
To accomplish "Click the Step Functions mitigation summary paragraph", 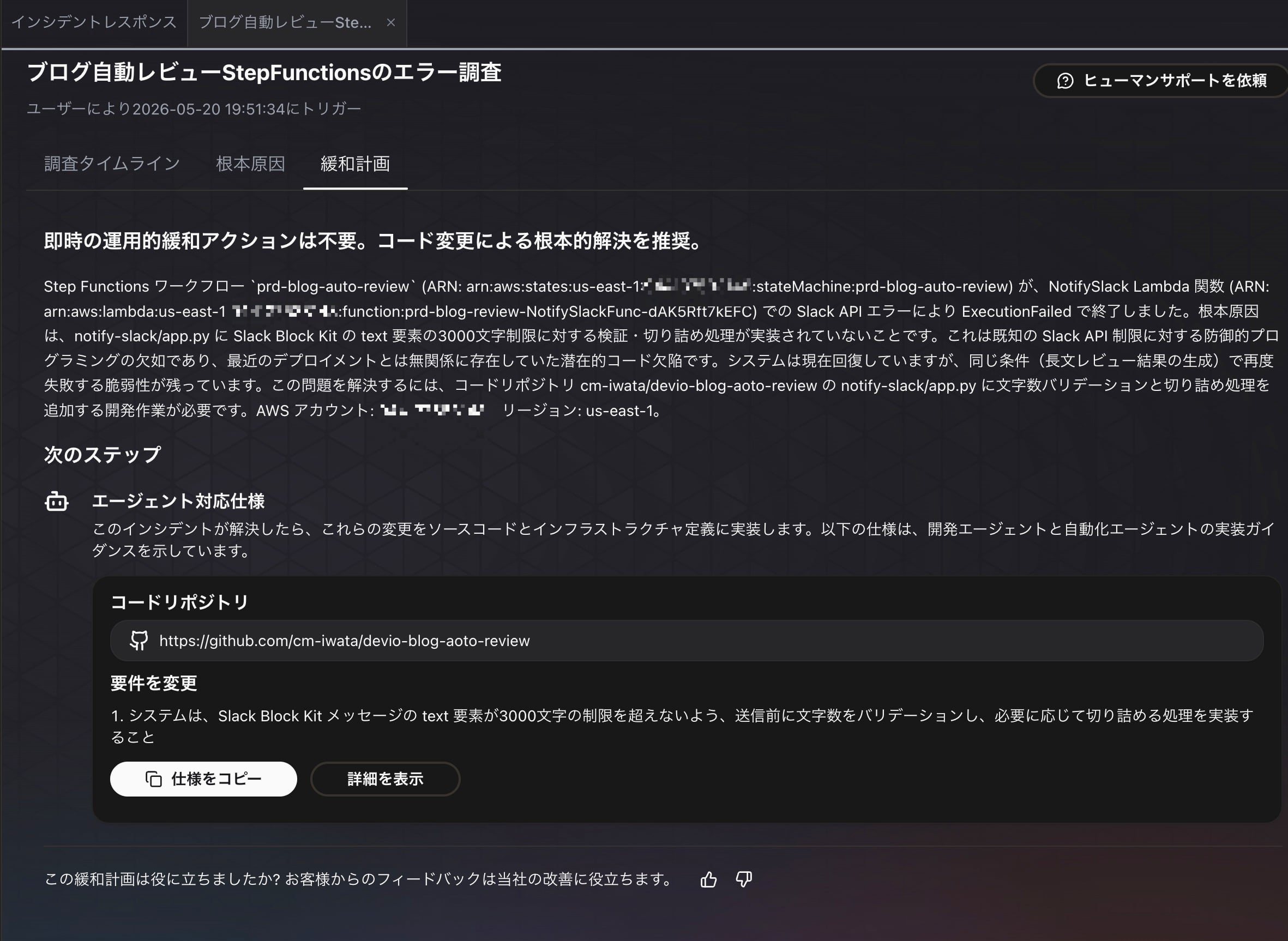I will click(661, 348).
